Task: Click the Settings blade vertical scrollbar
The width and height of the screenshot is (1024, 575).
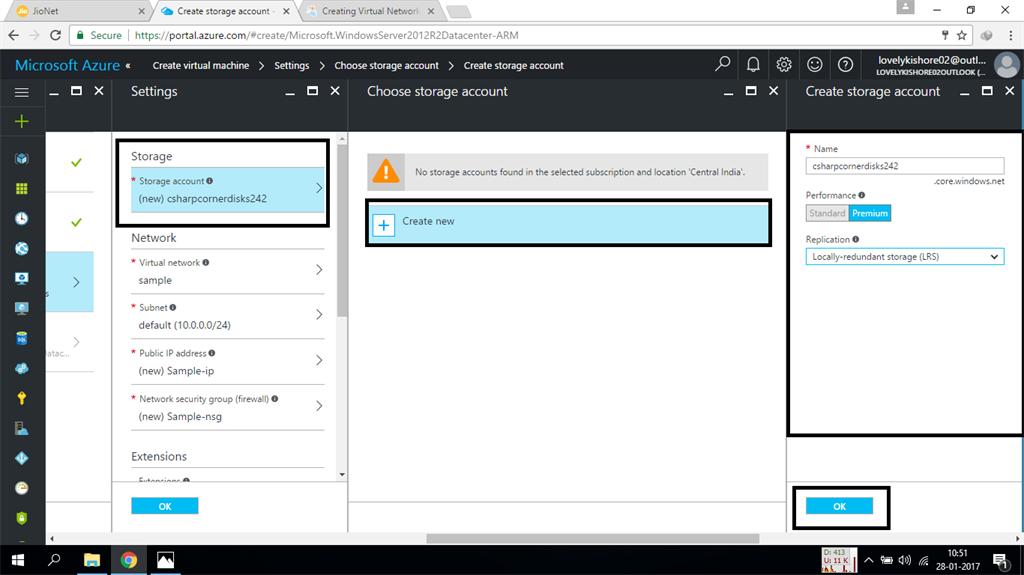Action: pyautogui.click(x=342, y=230)
